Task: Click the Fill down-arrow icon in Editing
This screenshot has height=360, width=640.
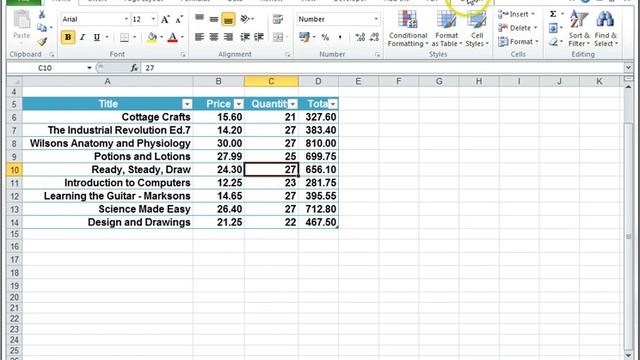Action: click(553, 28)
